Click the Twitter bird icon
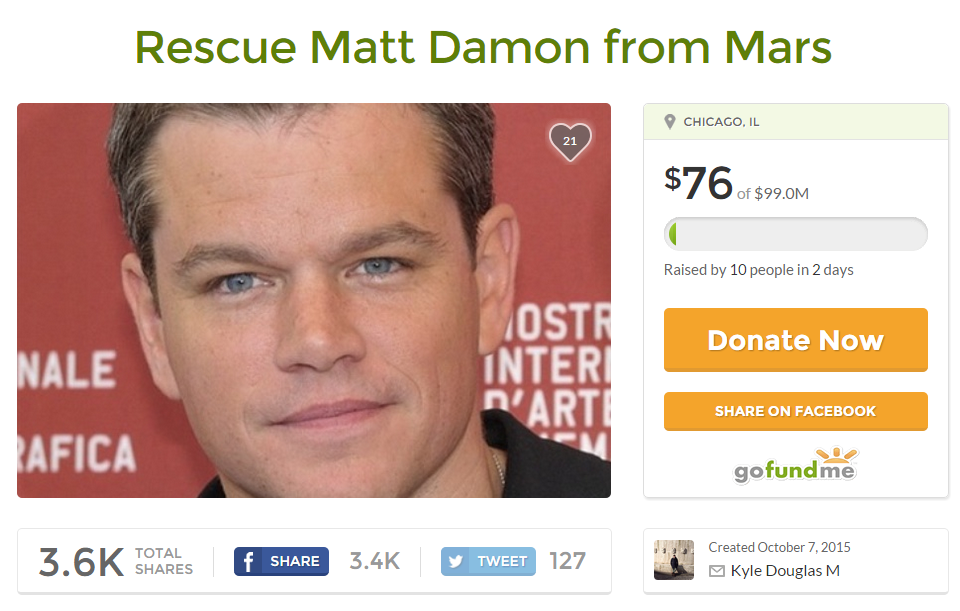 click(456, 561)
